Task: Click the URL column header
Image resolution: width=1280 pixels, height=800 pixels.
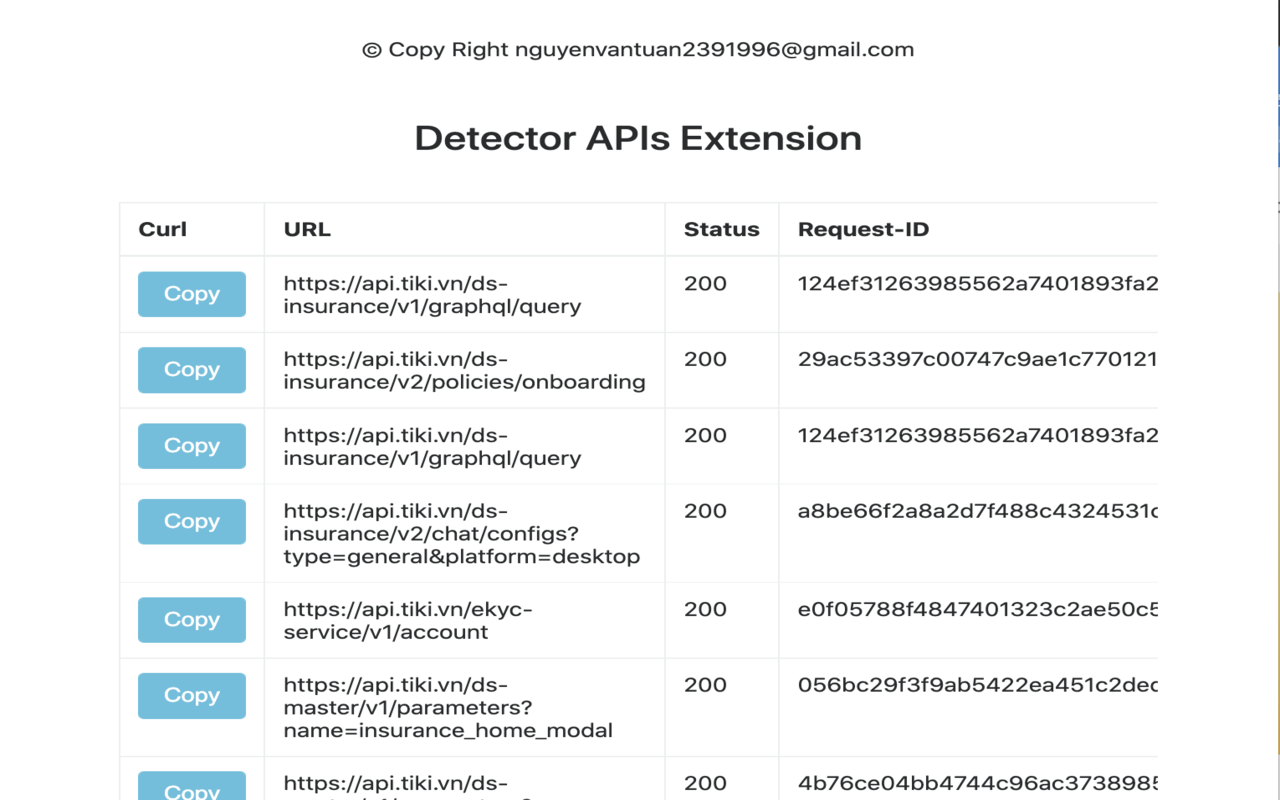Action: (x=306, y=229)
